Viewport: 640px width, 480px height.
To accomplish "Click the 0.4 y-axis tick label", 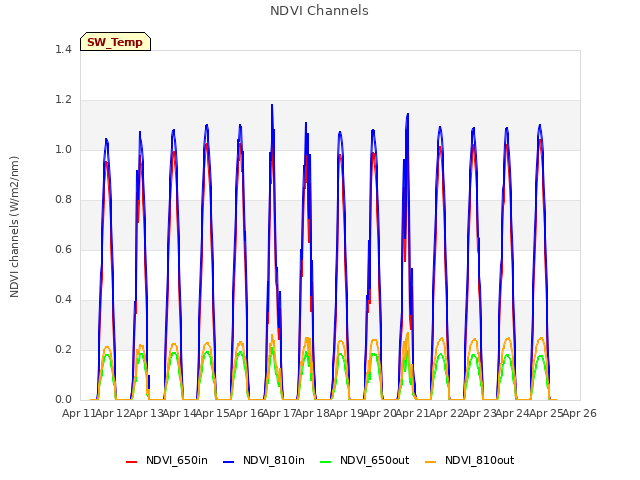I will tap(63, 300).
